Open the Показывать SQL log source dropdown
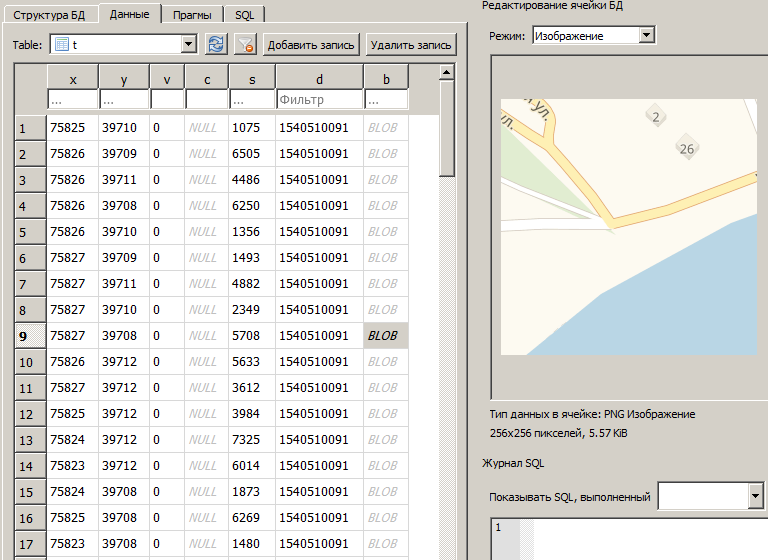 point(755,496)
